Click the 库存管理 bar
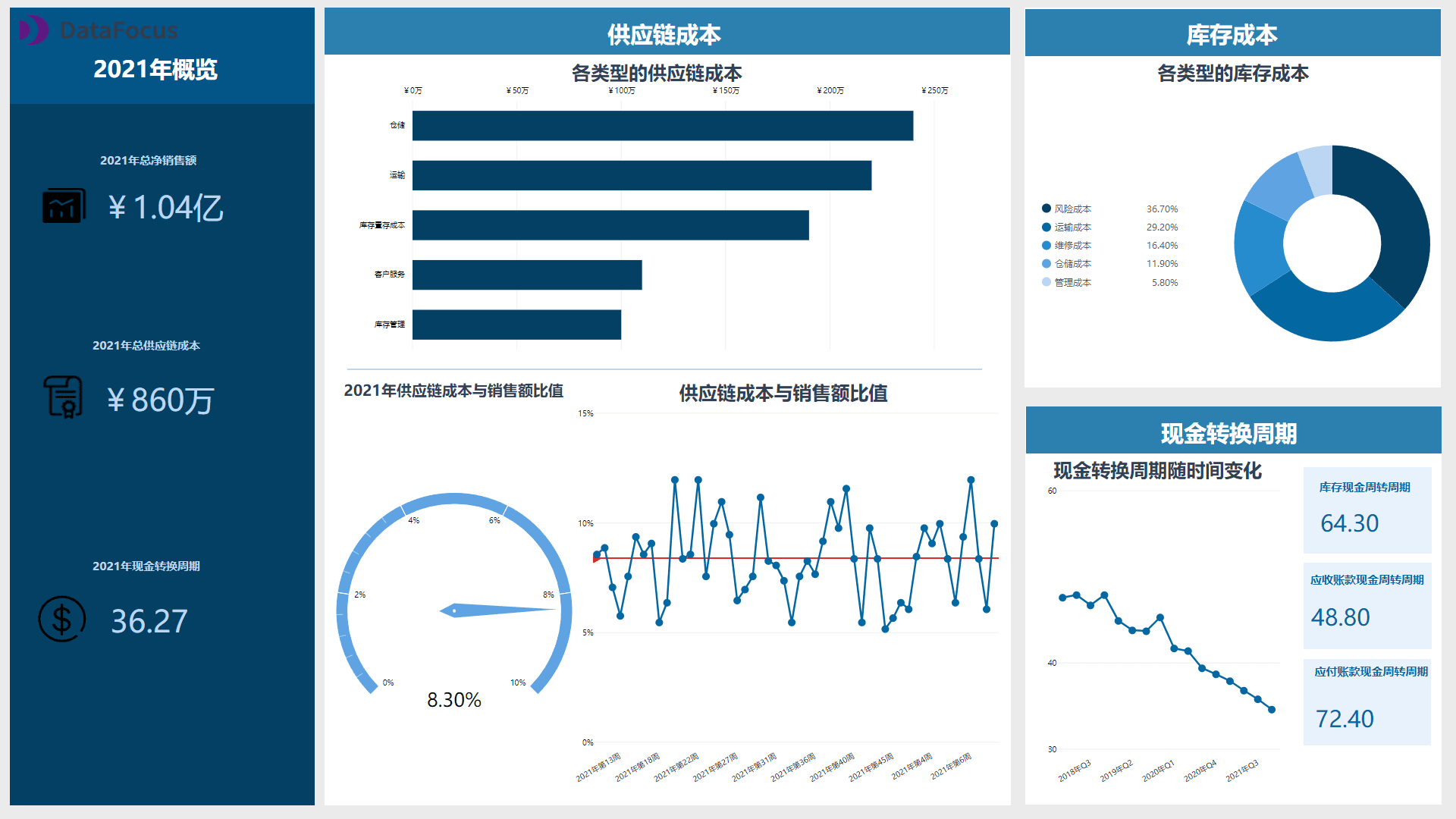The image size is (1456, 819). coord(516,325)
